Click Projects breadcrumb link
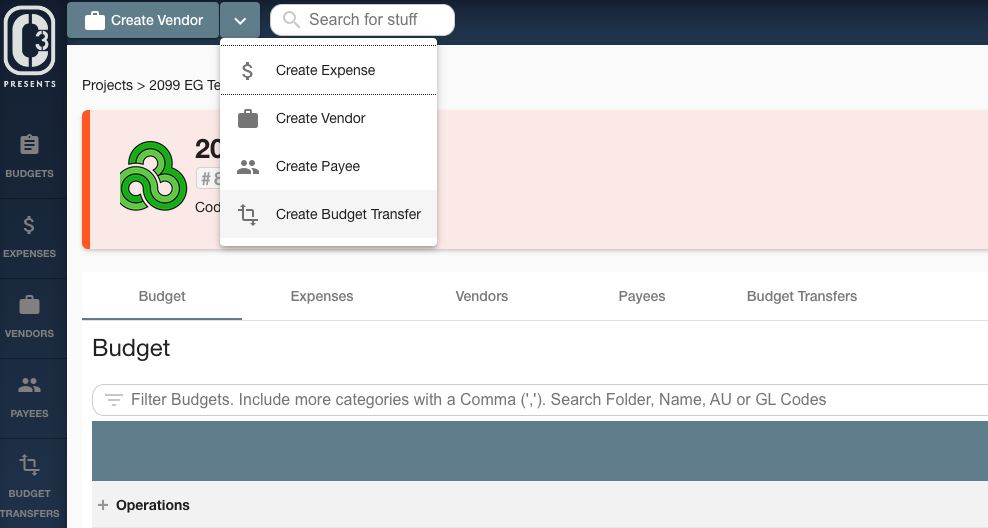 107,85
